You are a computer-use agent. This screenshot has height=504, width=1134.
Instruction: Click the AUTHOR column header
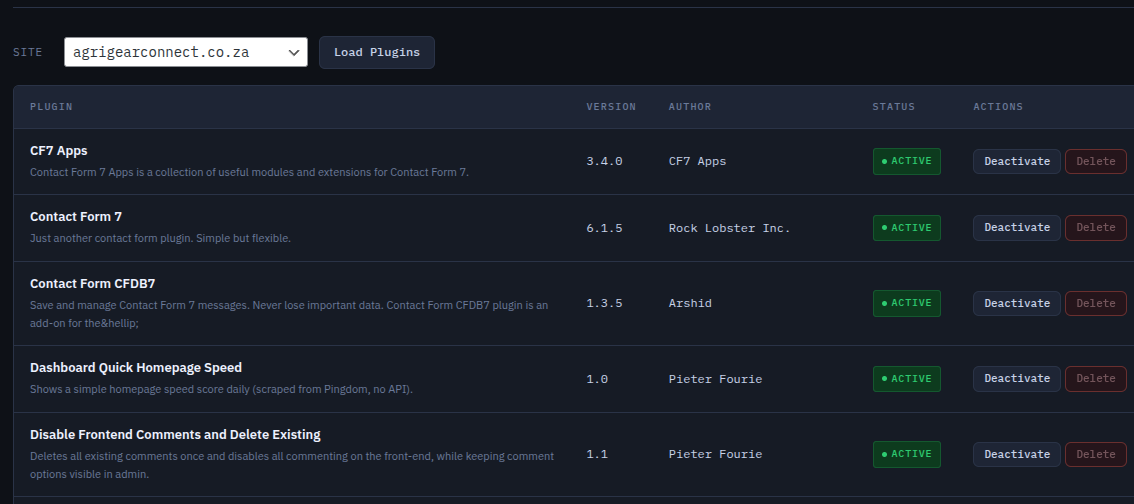690,107
